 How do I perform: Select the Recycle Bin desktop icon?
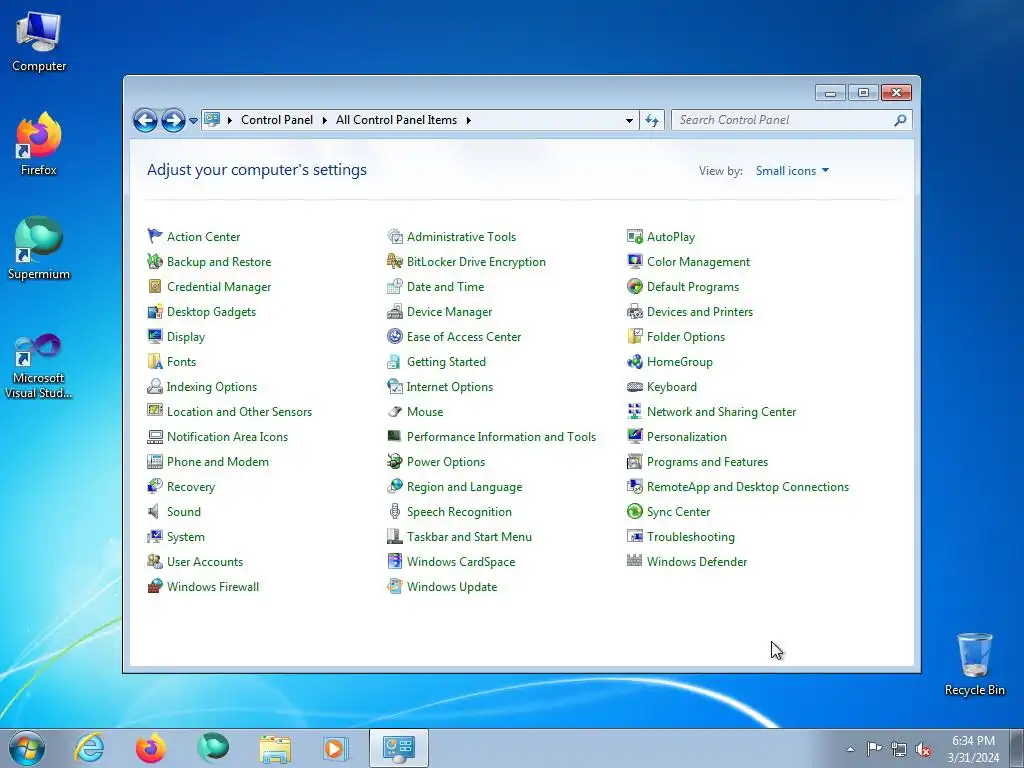coord(974,664)
